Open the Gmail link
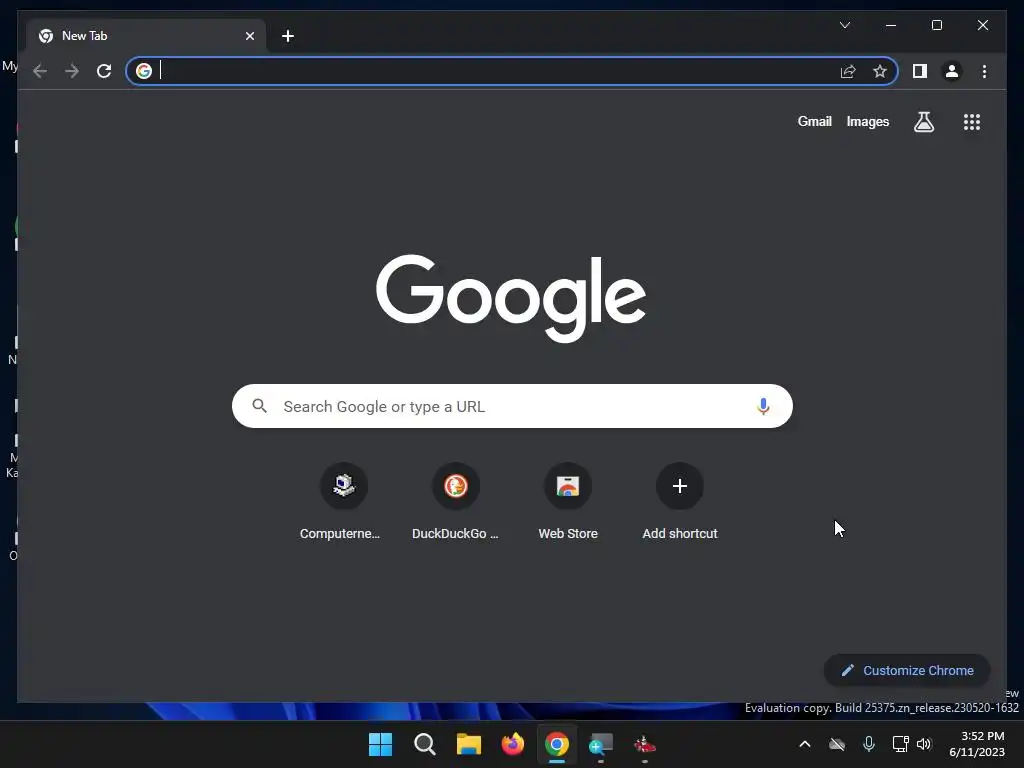Screen dimensions: 1024x768 click(x=814, y=121)
